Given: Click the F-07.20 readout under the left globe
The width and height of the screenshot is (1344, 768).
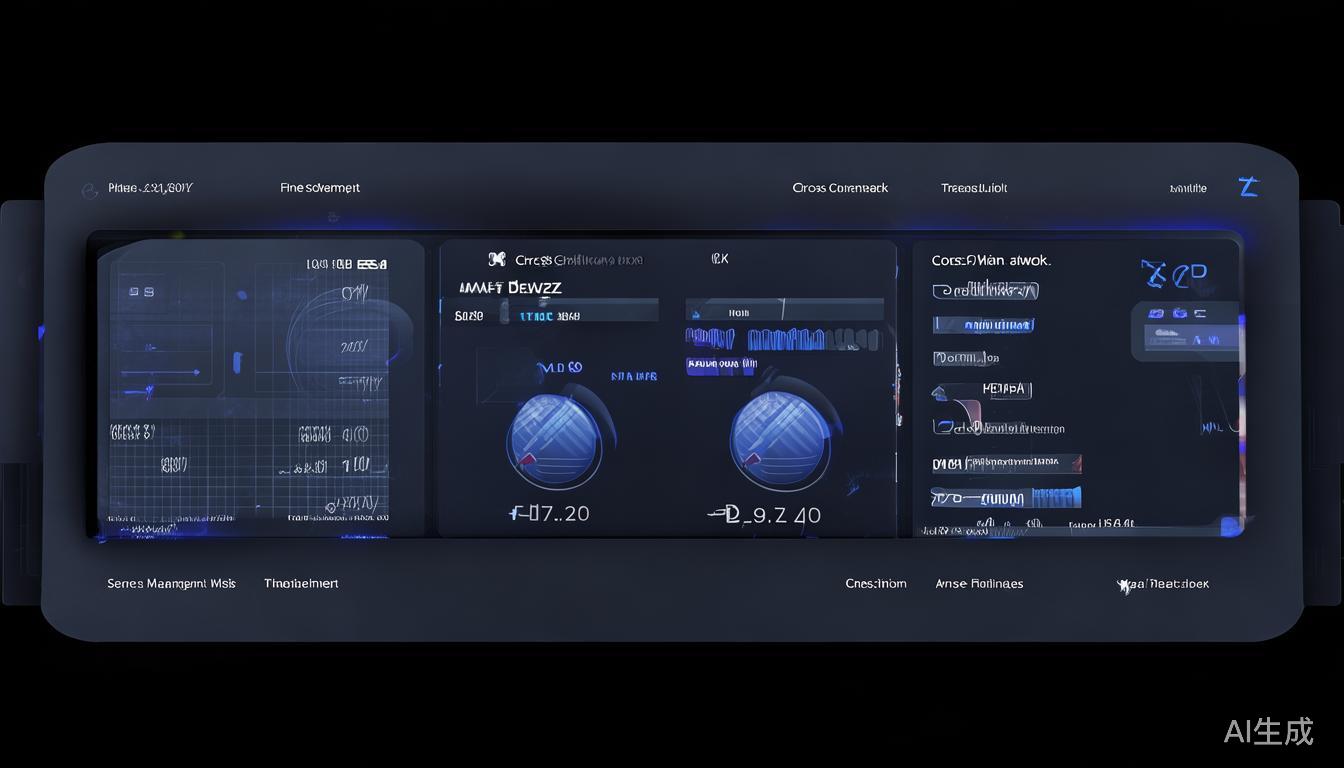Looking at the screenshot, I should (550, 514).
